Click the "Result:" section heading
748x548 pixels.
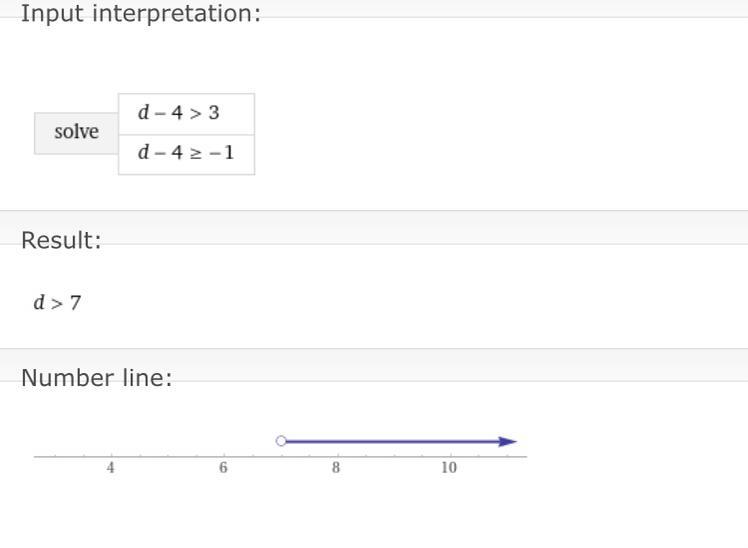61,241
